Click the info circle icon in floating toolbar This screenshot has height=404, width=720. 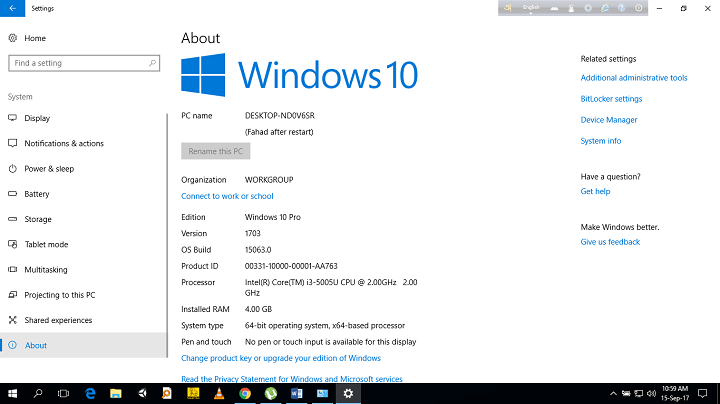pos(639,8)
